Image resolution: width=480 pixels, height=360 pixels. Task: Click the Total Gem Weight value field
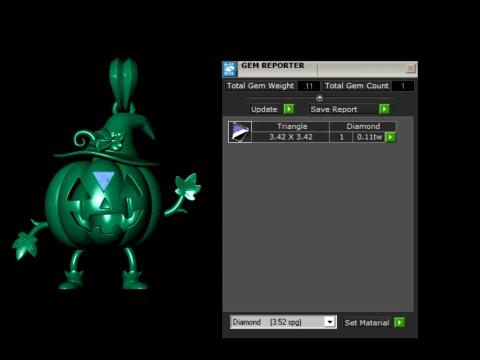pyautogui.click(x=308, y=86)
